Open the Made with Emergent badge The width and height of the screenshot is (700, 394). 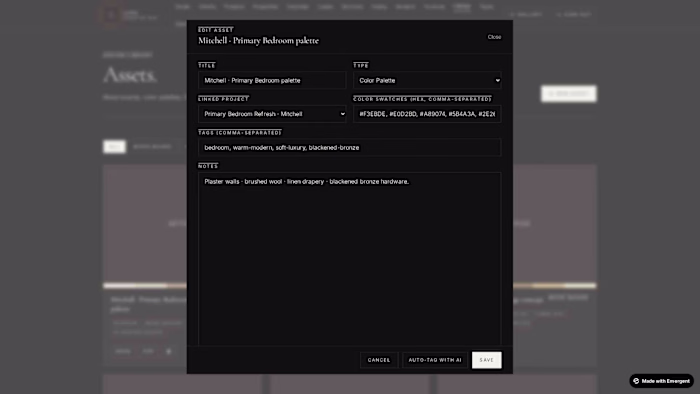tap(662, 381)
